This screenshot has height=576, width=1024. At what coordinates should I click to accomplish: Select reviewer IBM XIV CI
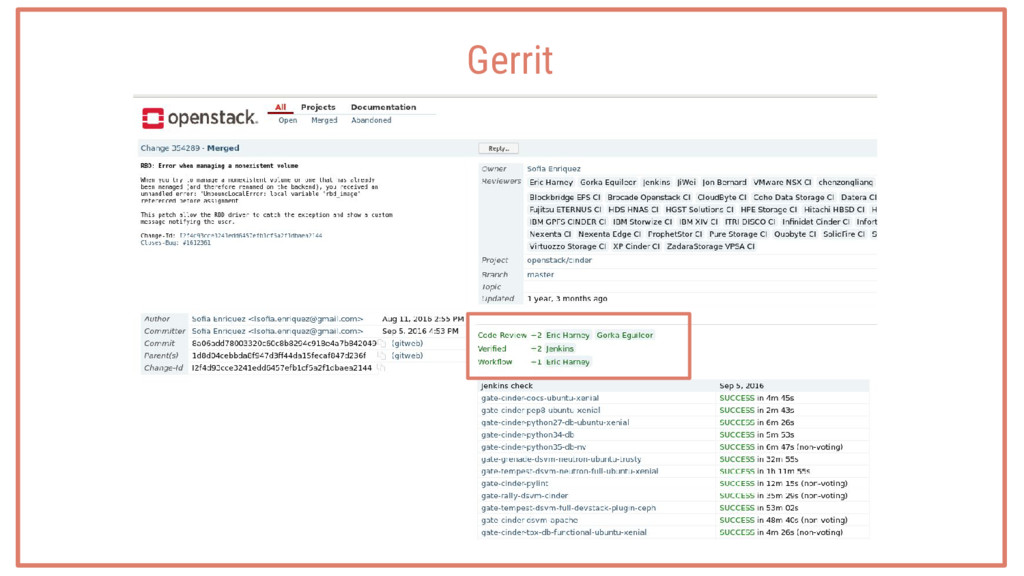tap(698, 222)
